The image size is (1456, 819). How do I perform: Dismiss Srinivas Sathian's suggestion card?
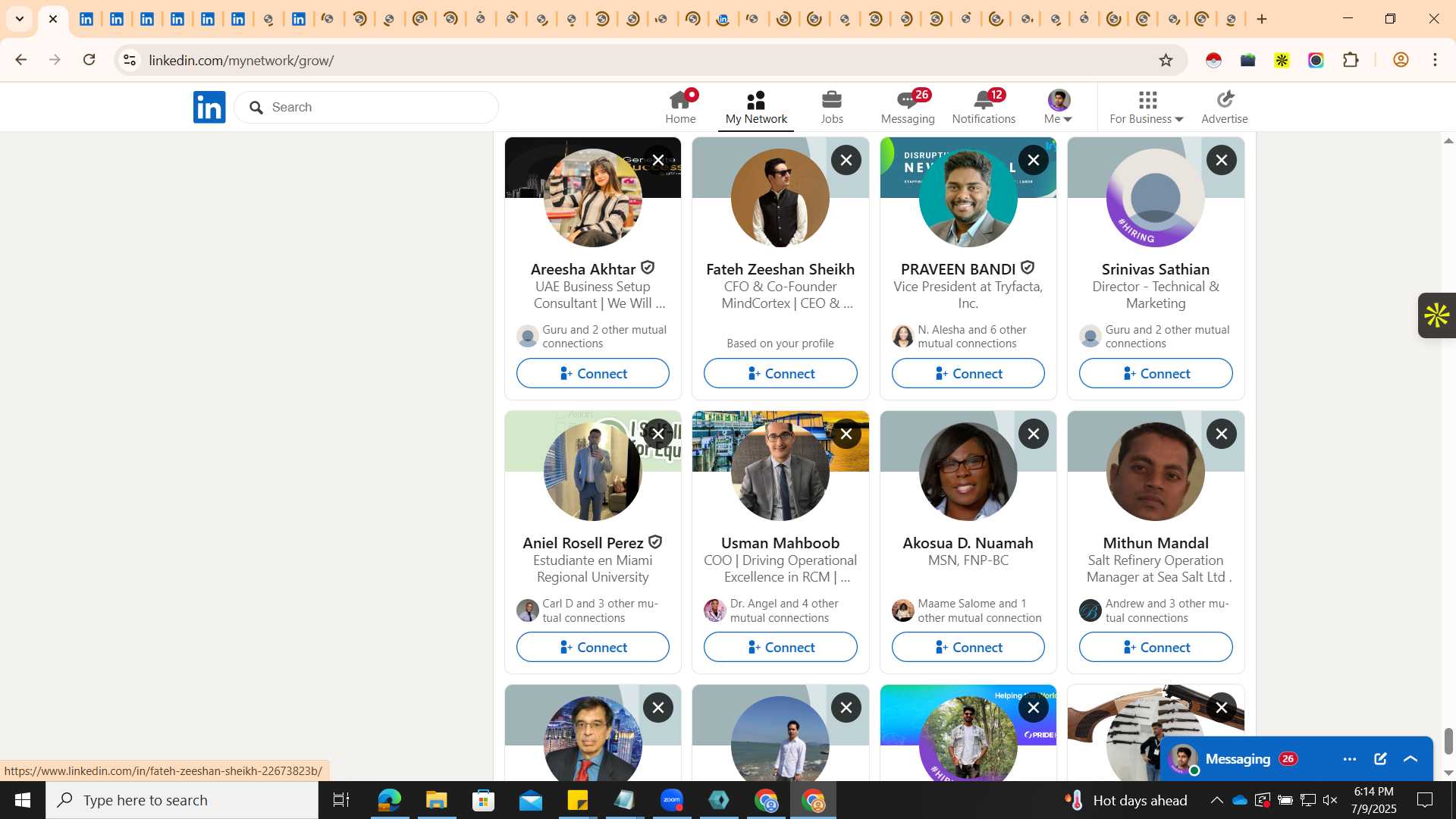coord(1222,160)
